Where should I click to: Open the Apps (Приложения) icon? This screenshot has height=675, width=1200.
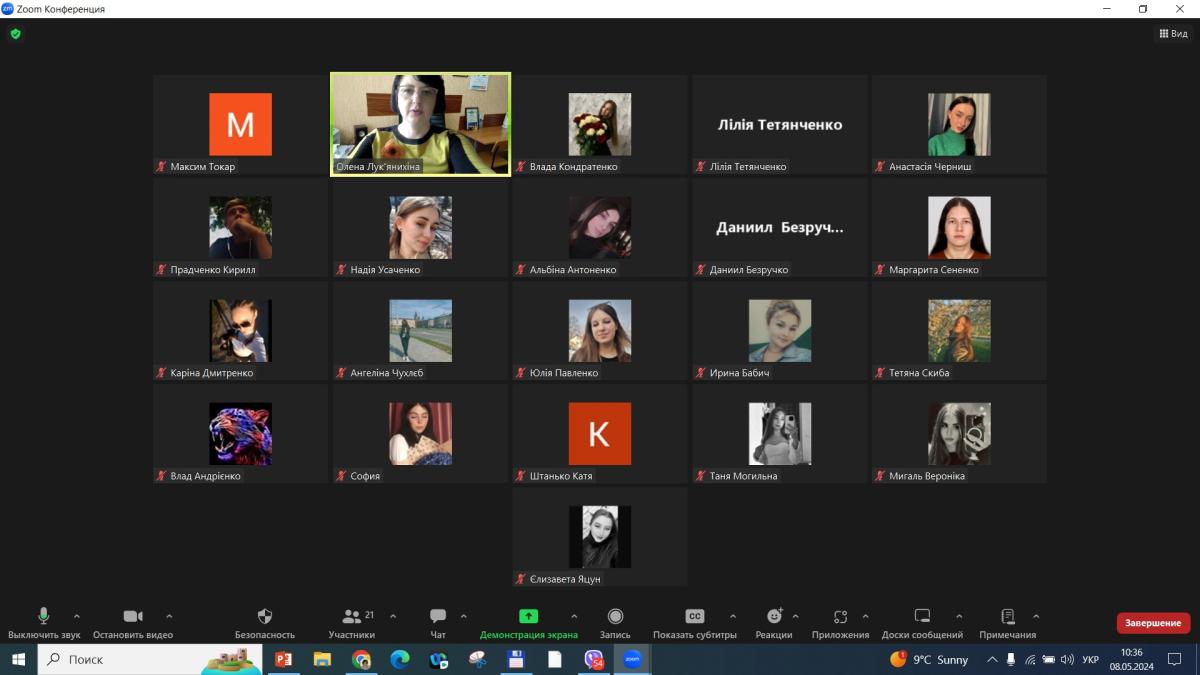840,617
